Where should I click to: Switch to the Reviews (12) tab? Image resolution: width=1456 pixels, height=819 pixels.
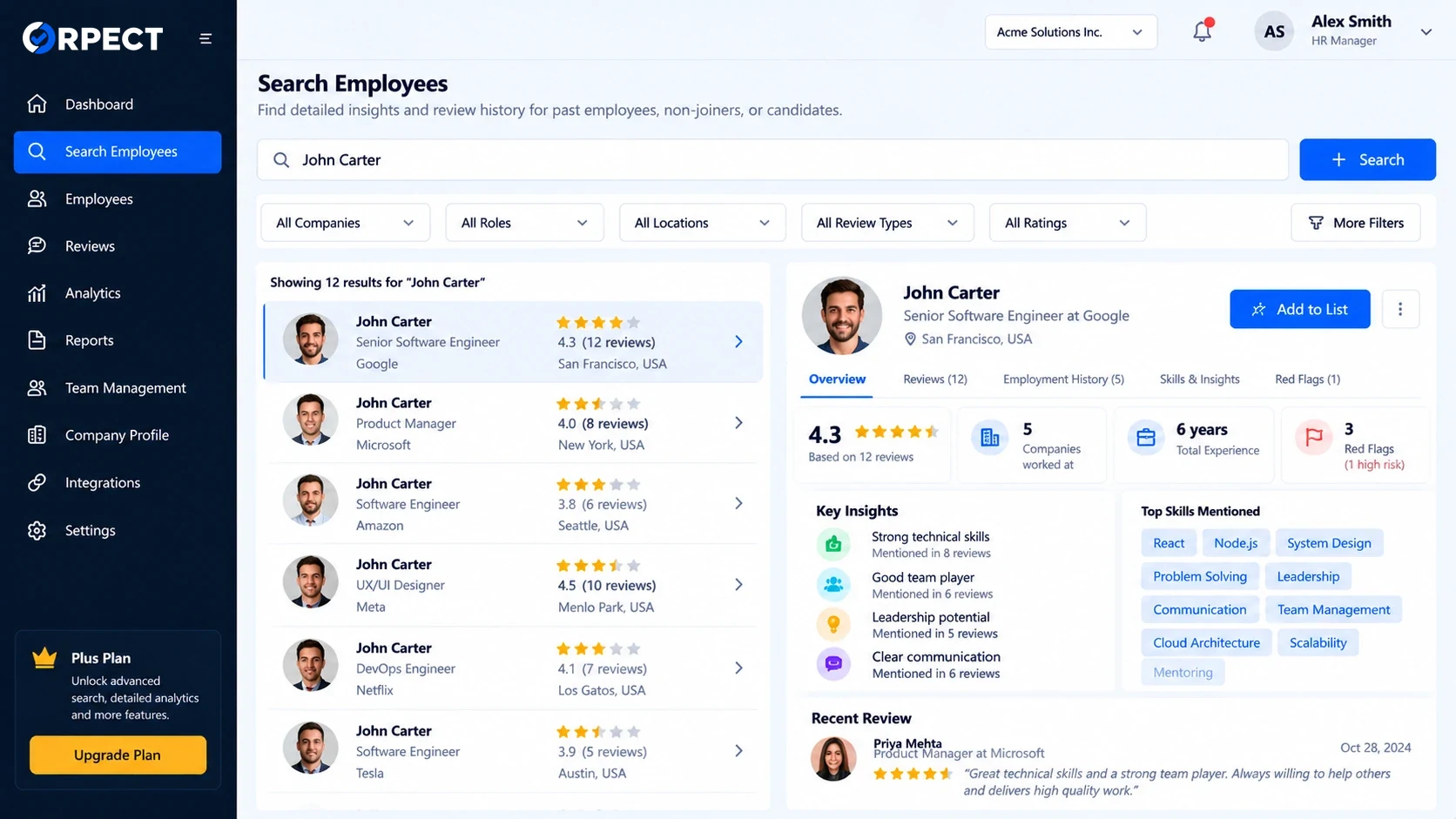(x=935, y=379)
